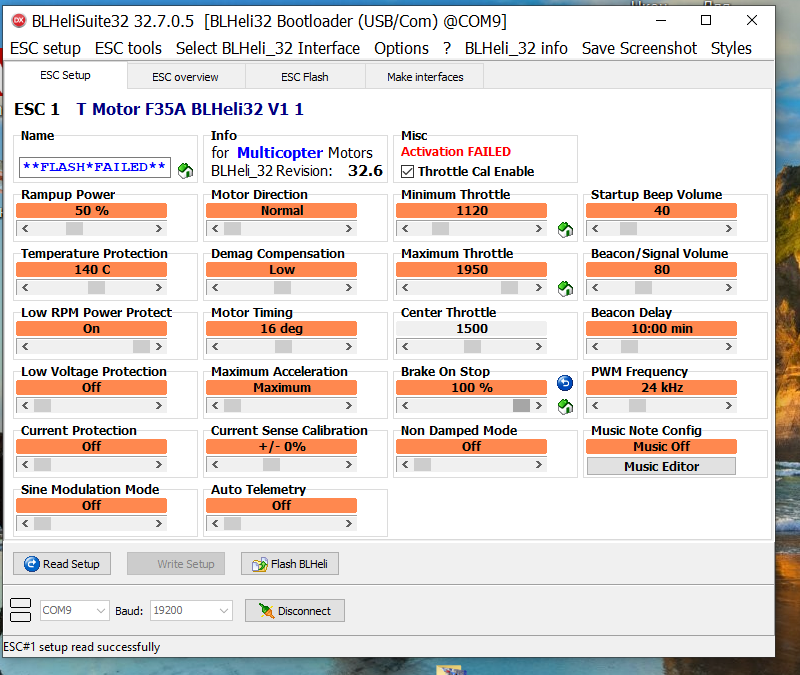Open the Options menu
The width and height of the screenshot is (800, 675).
click(402, 48)
